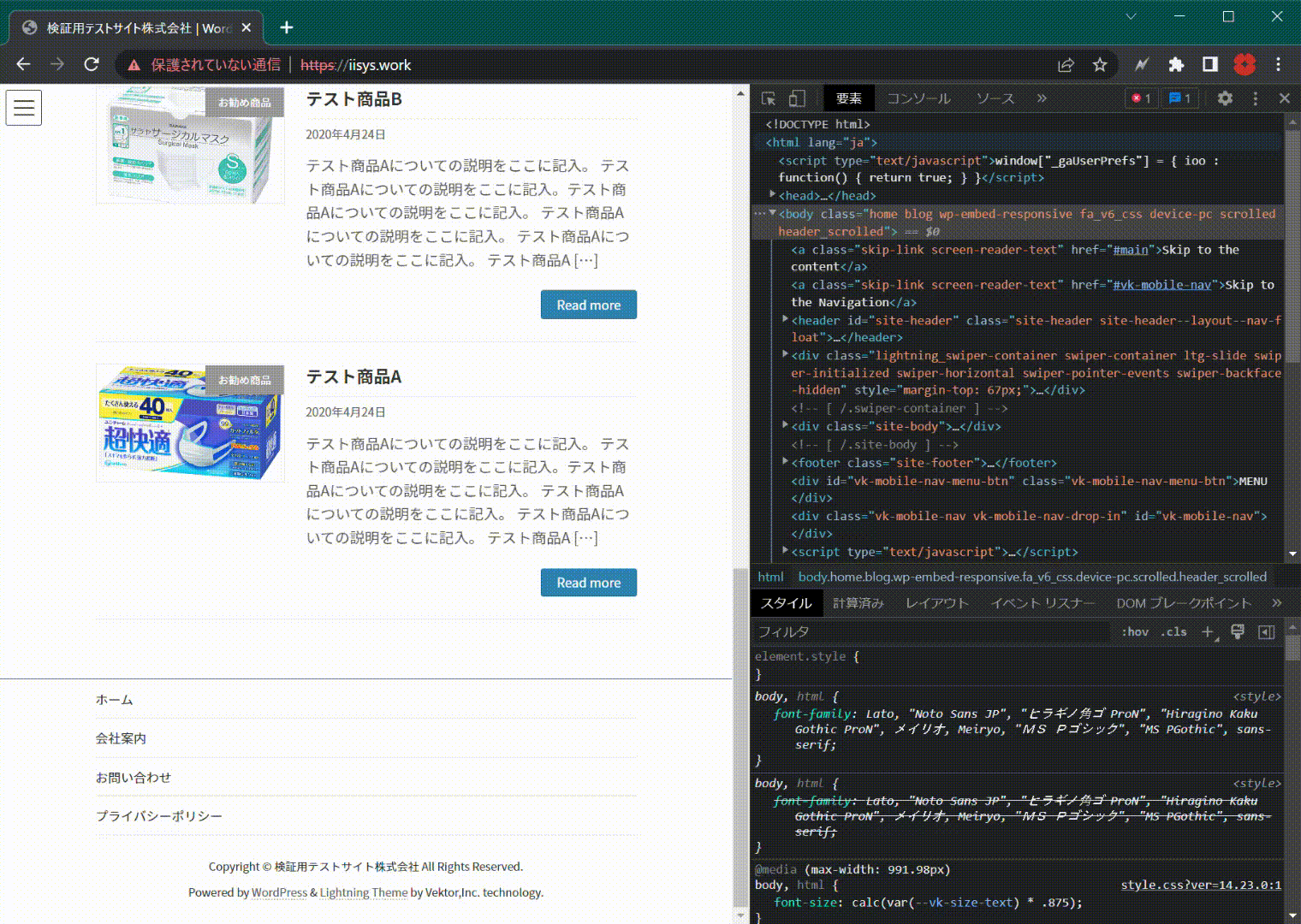Image resolution: width=1301 pixels, height=924 pixels.
Task: Show the blue issues count badge
Action: pyautogui.click(x=1180, y=98)
